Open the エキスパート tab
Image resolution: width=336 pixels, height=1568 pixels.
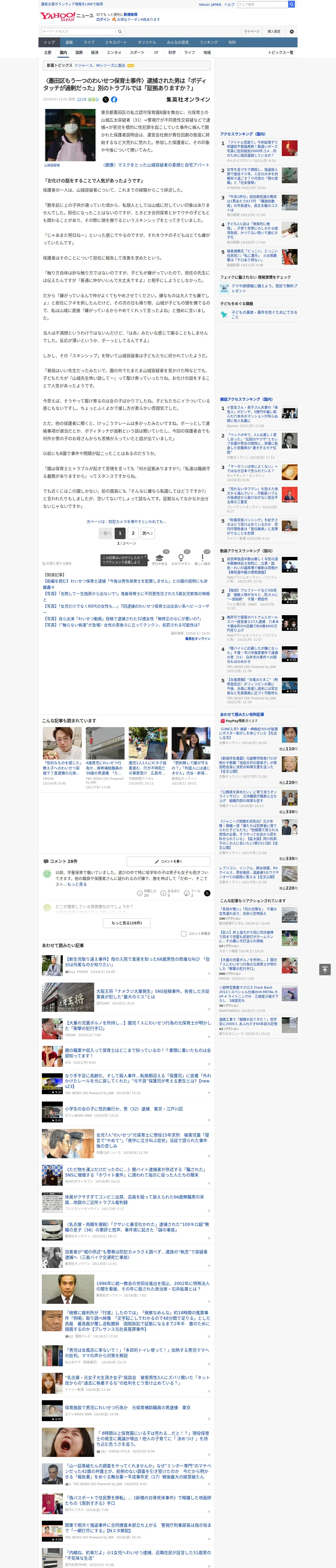[116, 43]
